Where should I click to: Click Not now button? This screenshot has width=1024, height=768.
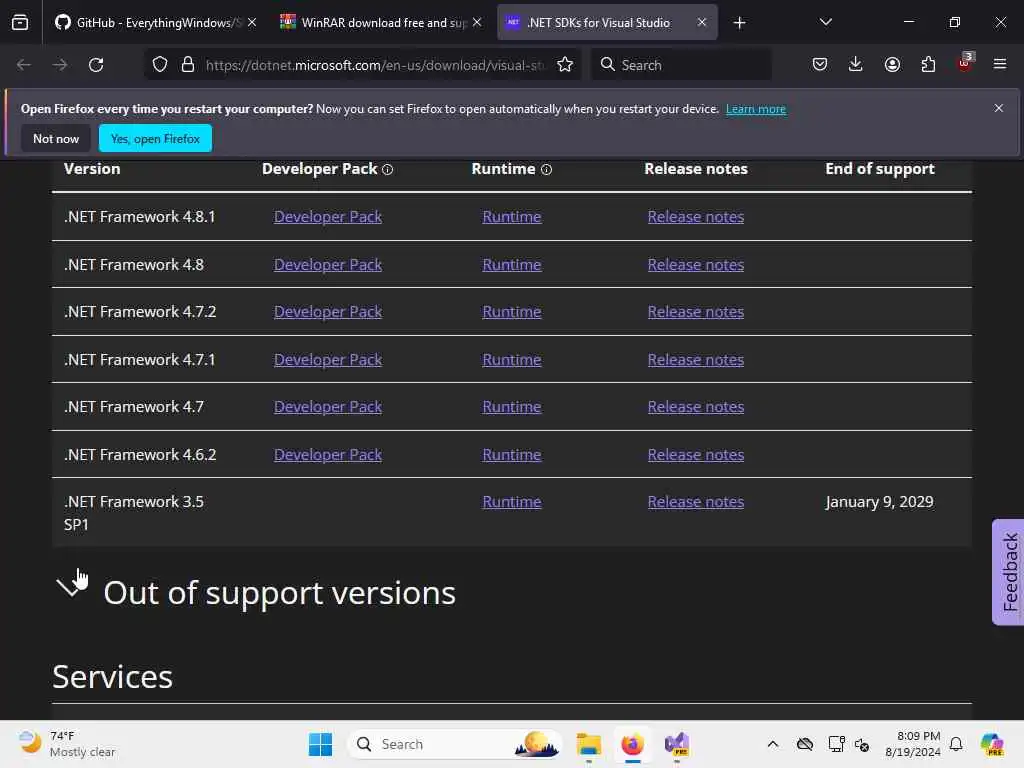[x=56, y=138]
